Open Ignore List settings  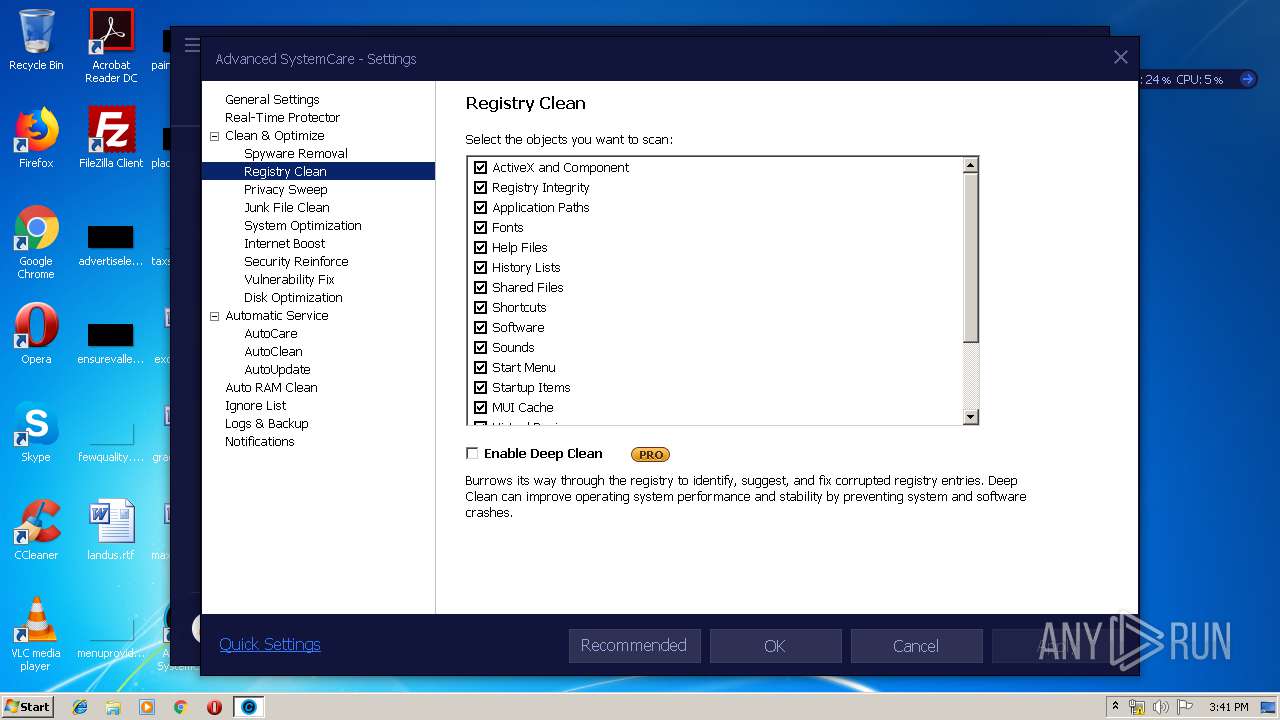pos(256,405)
